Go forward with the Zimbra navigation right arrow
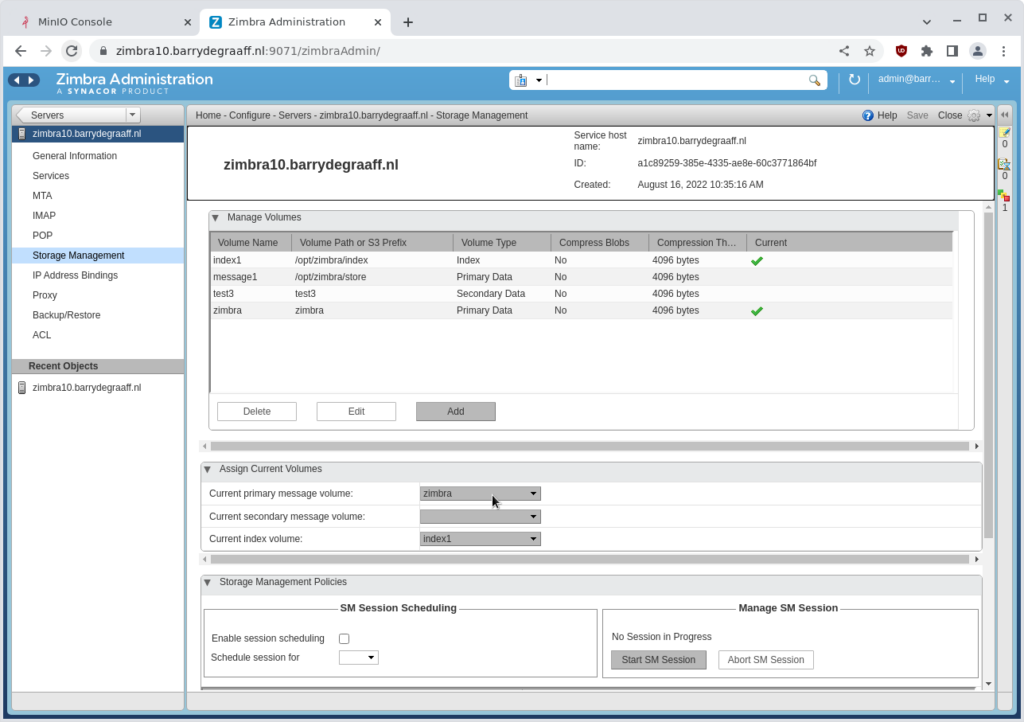 tap(31, 80)
